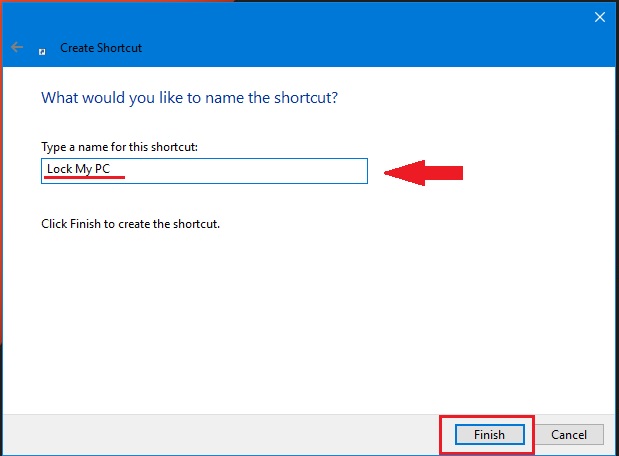This screenshot has height=456, width=619.
Task: Close the Create Shortcut wizard window
Action: pos(599,17)
